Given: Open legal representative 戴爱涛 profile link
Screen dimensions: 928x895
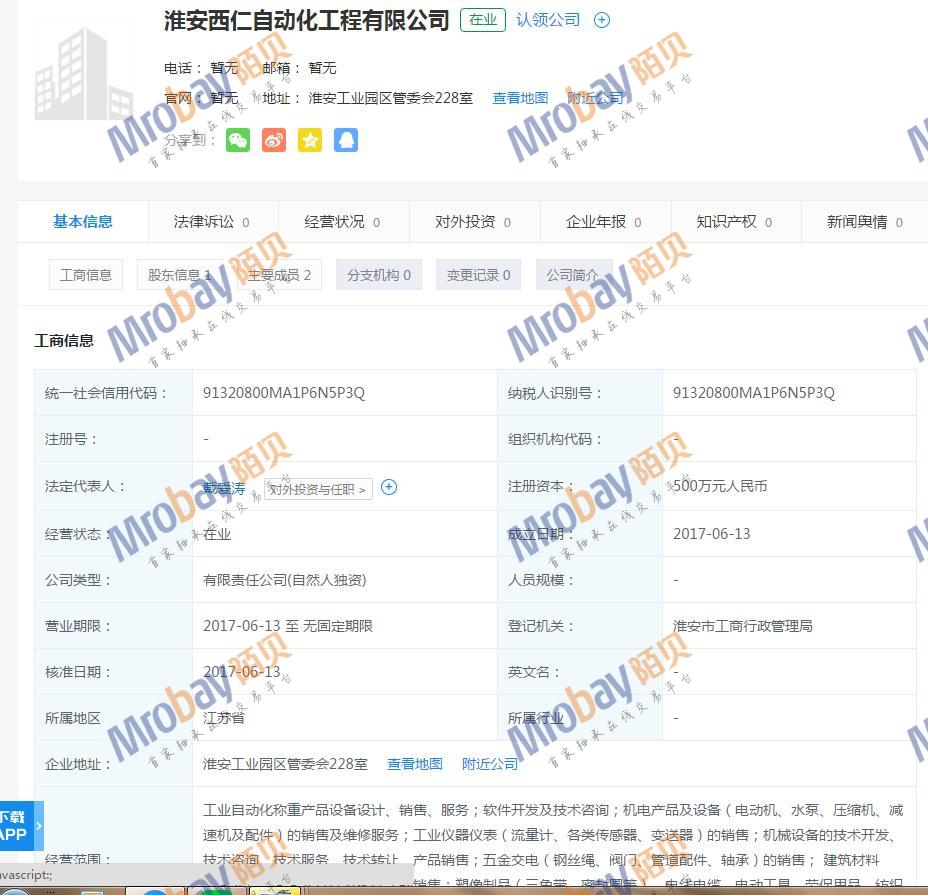Looking at the screenshot, I should [224, 488].
